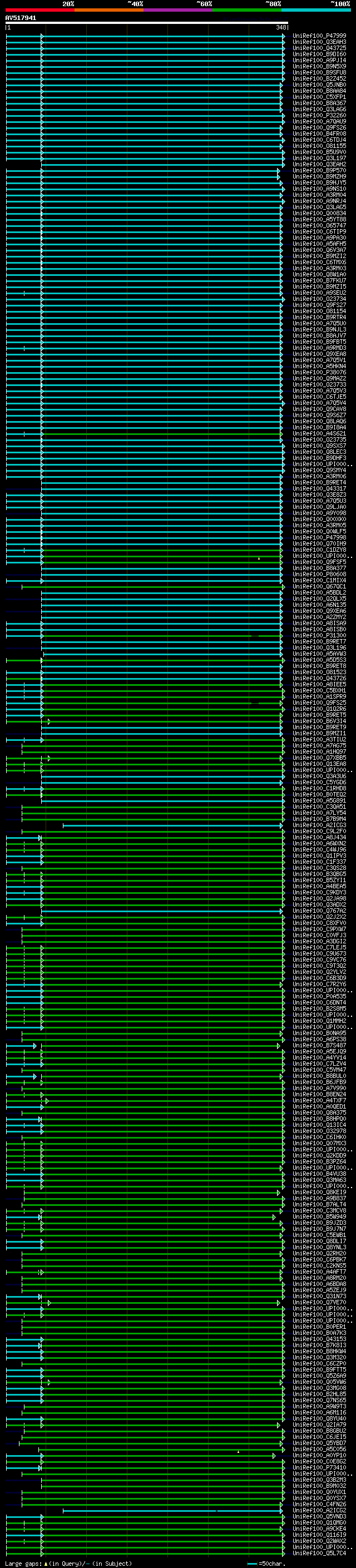Click the UniRef100_B6V3I4 label
This screenshot has width=356, height=1568.
319,721
